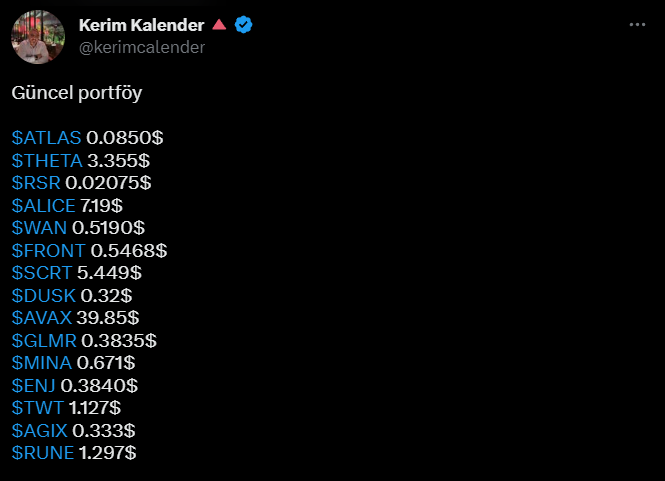This screenshot has height=481, width=665.
Task: Click the Kerim Kalender display name
Action: [141, 25]
